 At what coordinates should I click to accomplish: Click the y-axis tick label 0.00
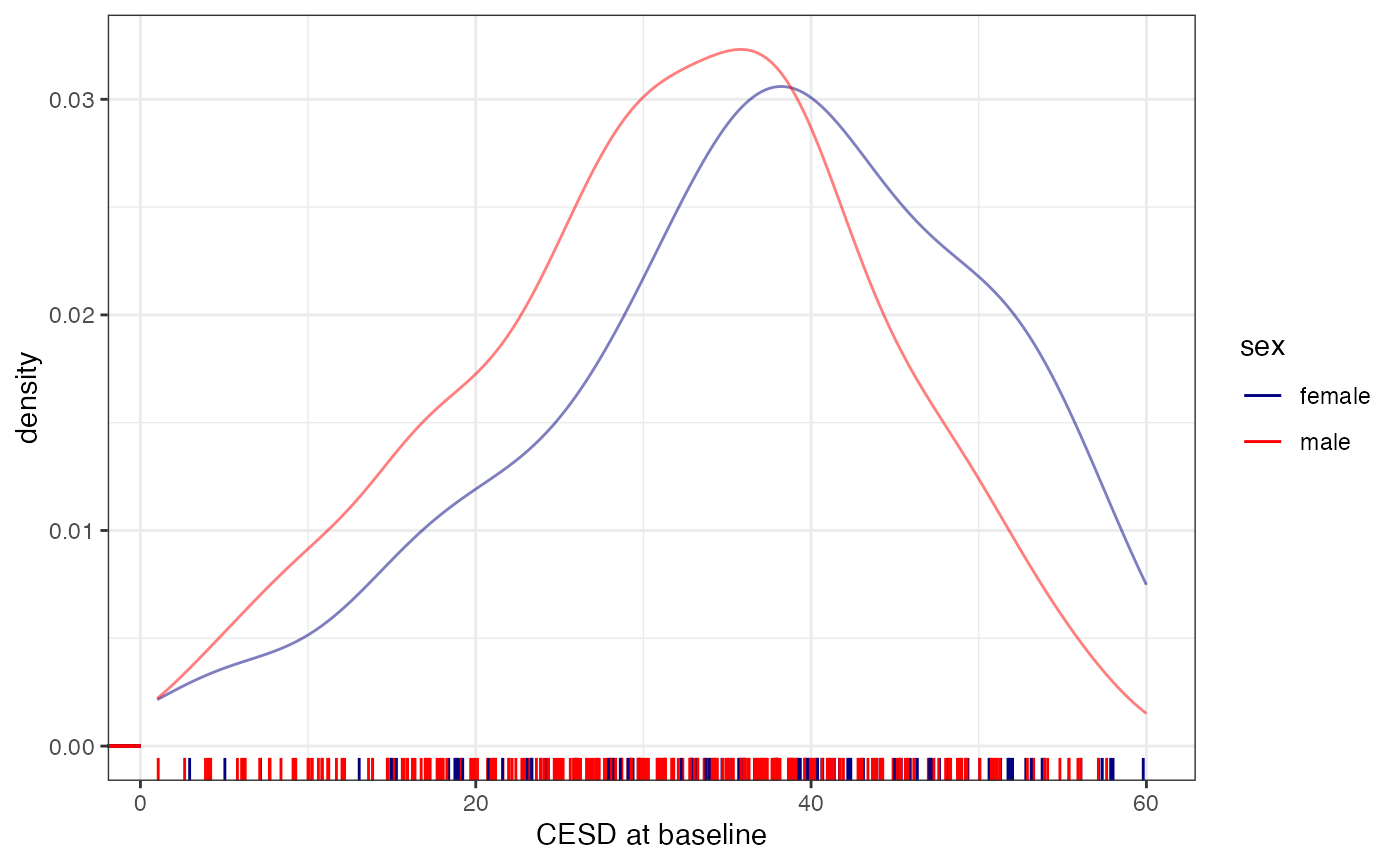pyautogui.click(x=72, y=746)
